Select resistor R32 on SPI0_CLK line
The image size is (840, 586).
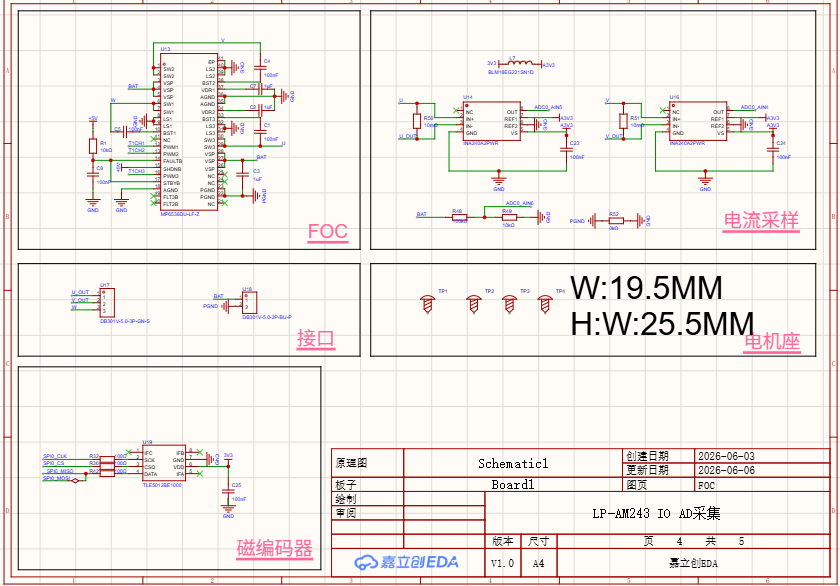click(x=107, y=460)
